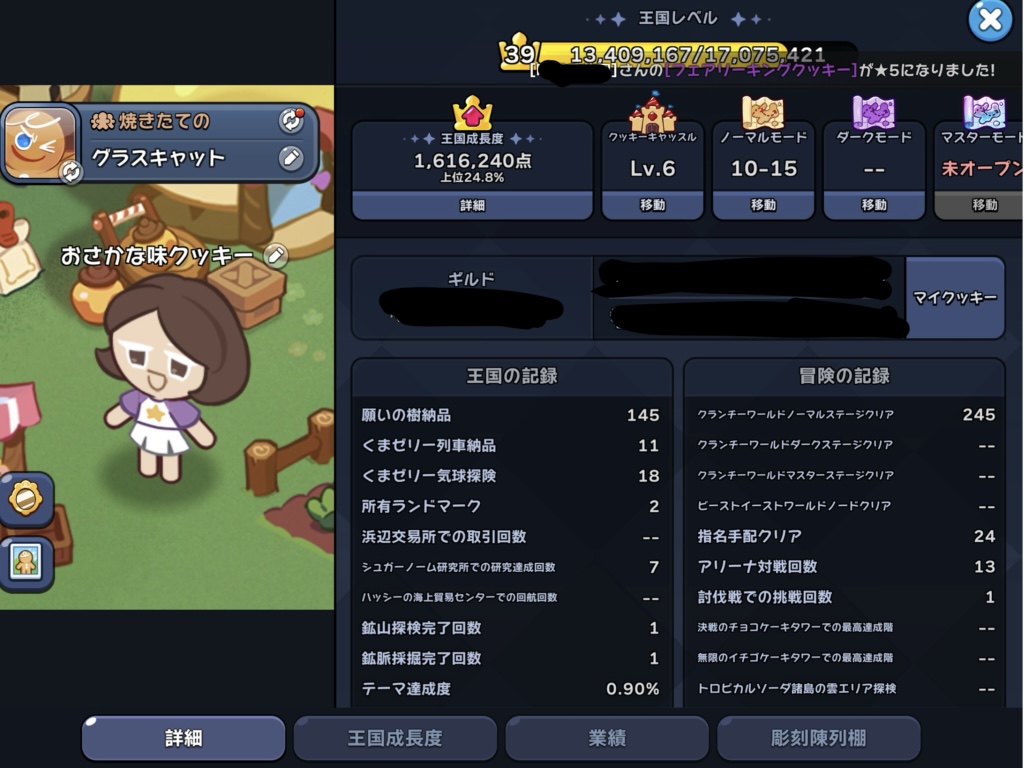1024x768 pixels.
Task: Open the cookie portrait frame icon
Action: [x=25, y=563]
